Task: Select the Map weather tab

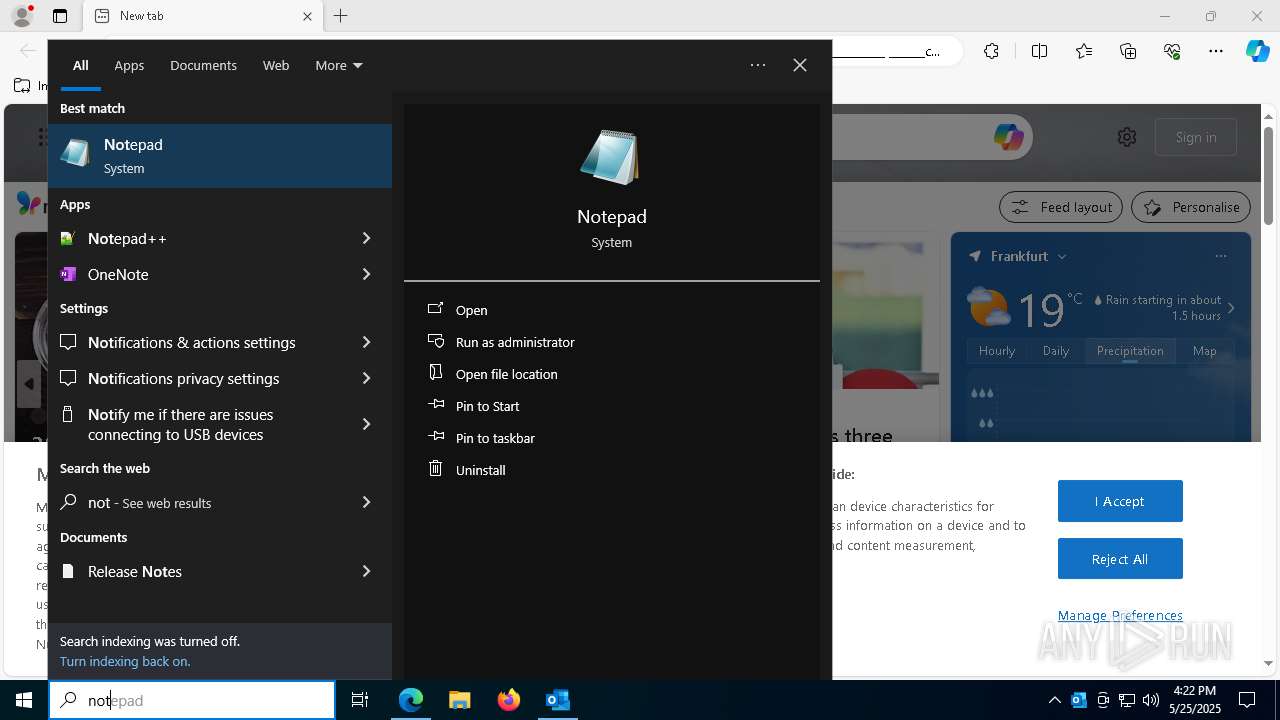Action: (x=1205, y=351)
